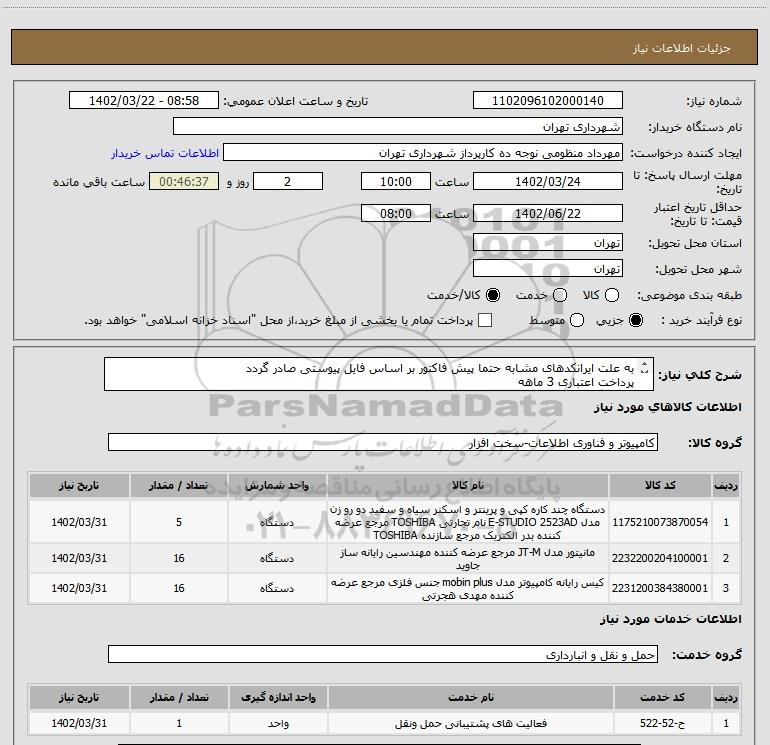Screen dimensions: 770x745
Task: Click the واحد اندازه گیری column header
Action: point(278,697)
